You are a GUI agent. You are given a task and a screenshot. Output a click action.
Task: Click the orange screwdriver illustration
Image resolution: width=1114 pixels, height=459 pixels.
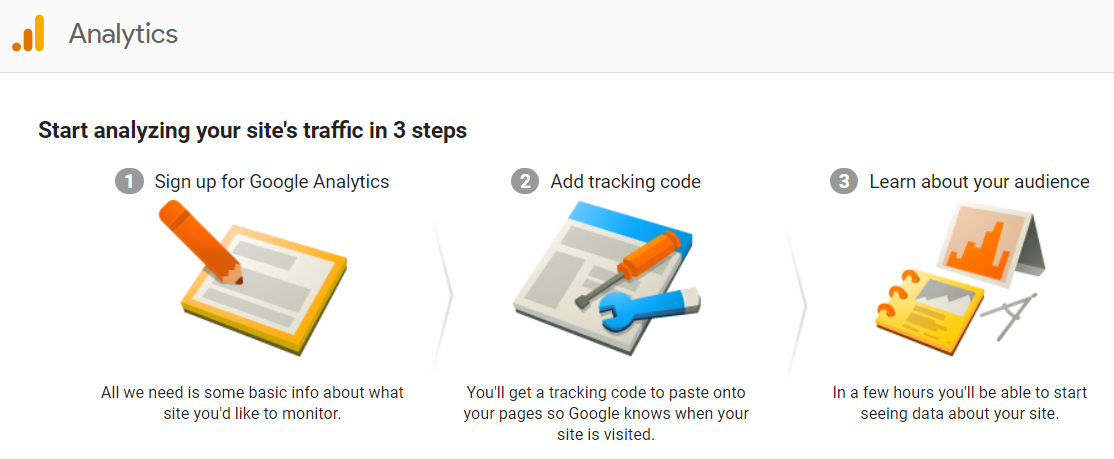[625, 270]
